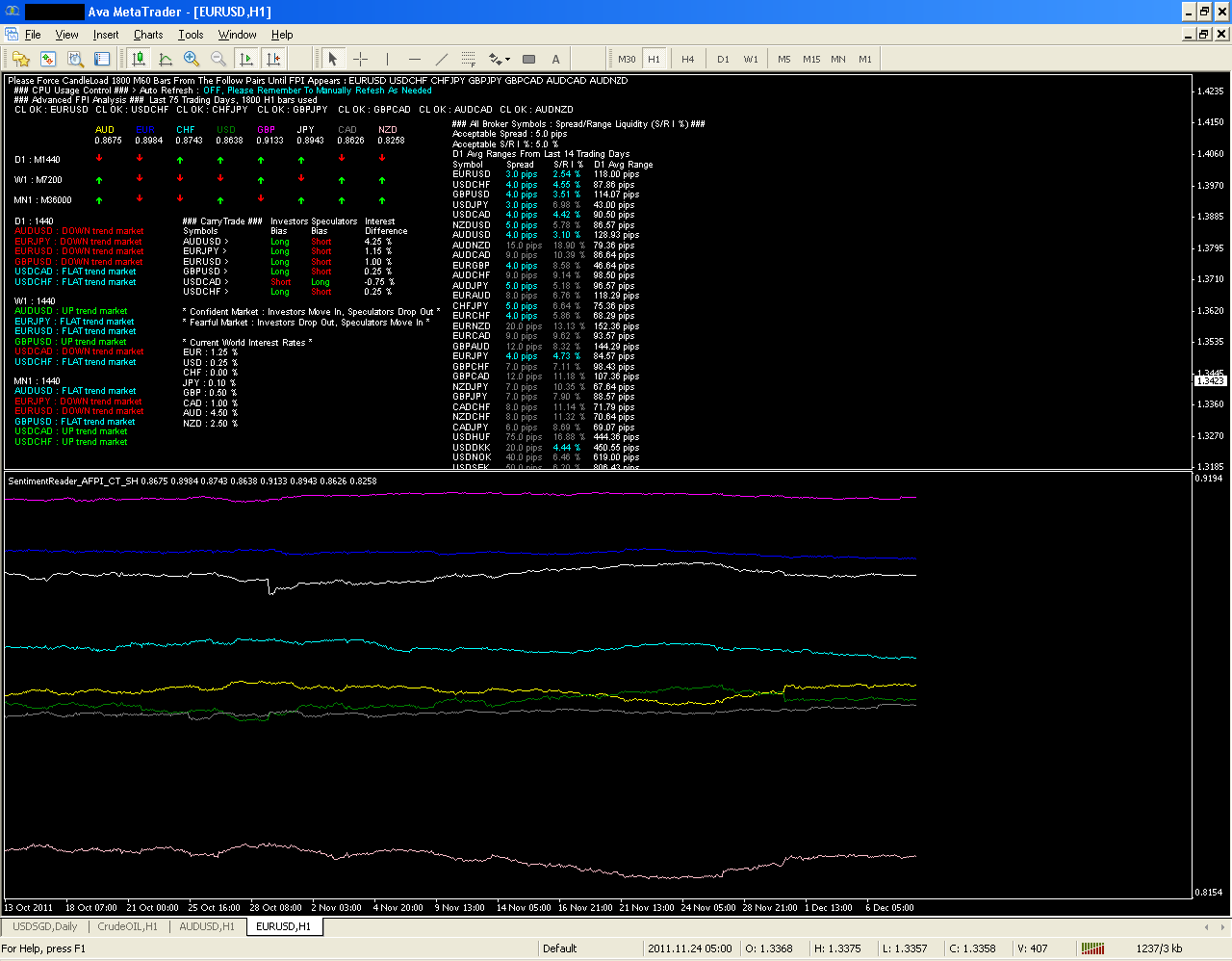The height and width of the screenshot is (961, 1232).
Task: Open the Terminal list-window toolbar icon
Action: [102, 59]
